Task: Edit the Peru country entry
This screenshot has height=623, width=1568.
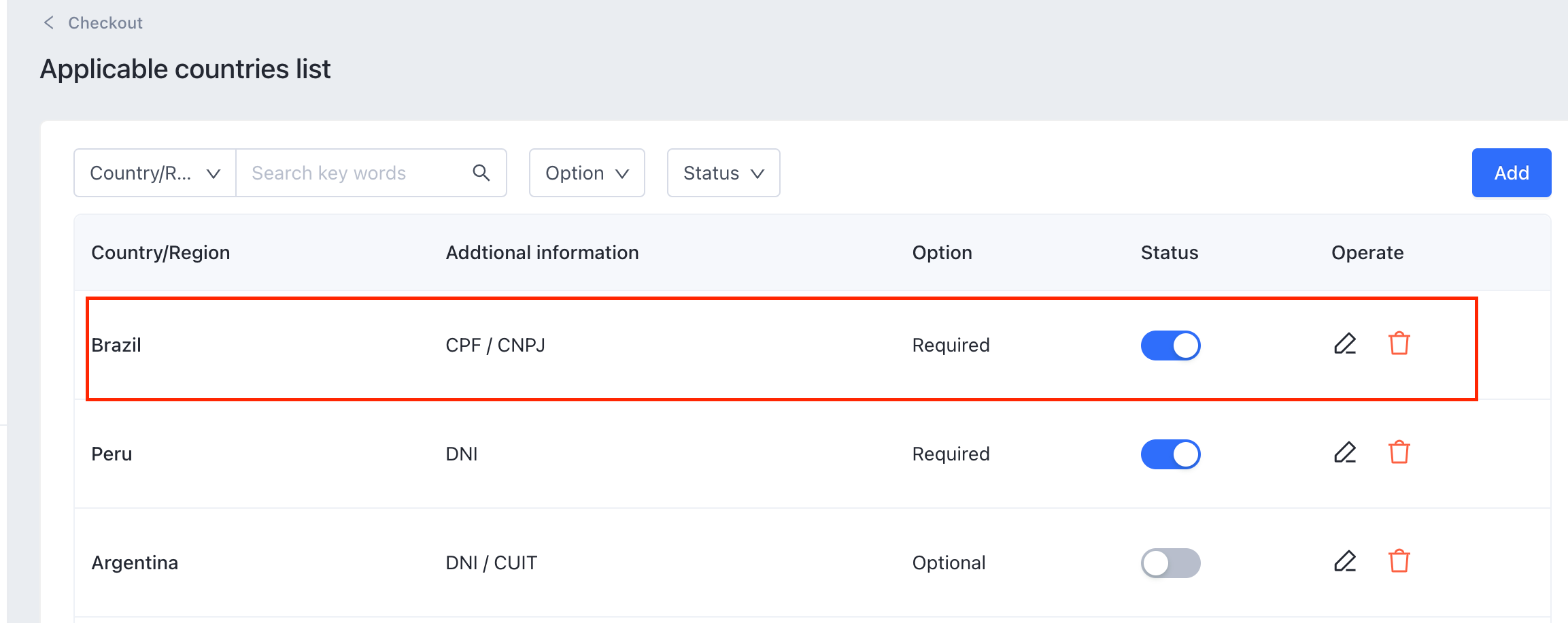Action: (1344, 453)
